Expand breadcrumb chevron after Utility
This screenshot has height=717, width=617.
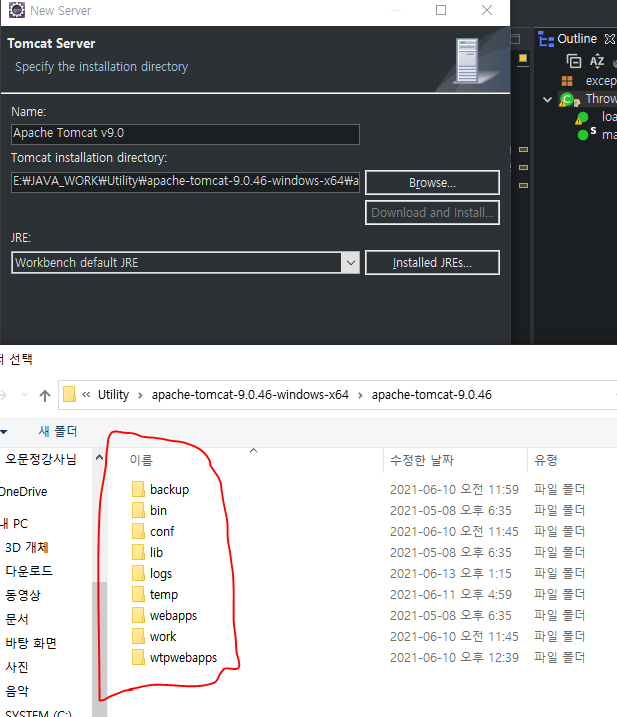tap(140, 395)
